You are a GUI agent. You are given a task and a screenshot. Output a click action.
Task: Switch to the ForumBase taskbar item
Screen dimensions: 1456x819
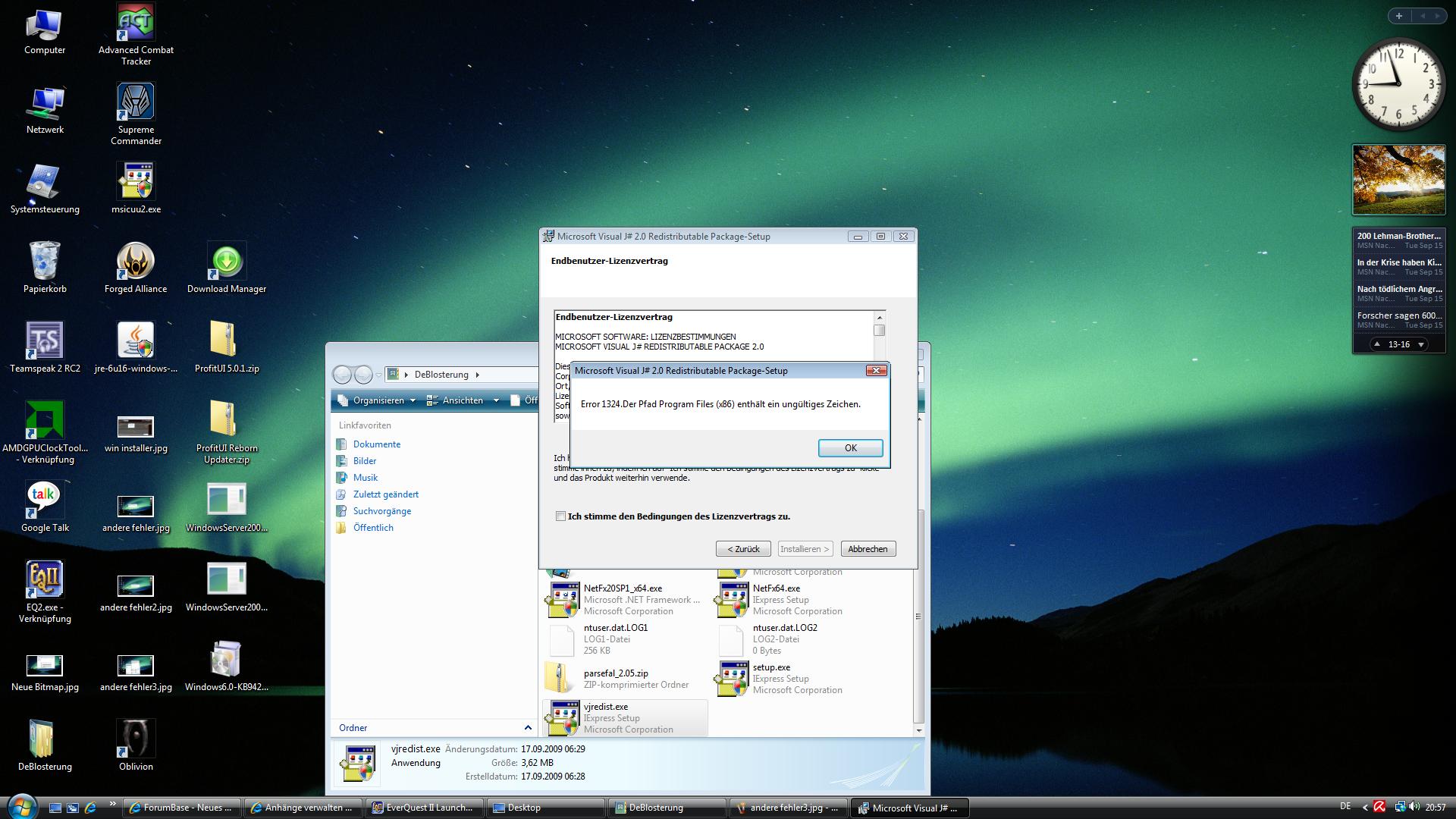point(182,808)
